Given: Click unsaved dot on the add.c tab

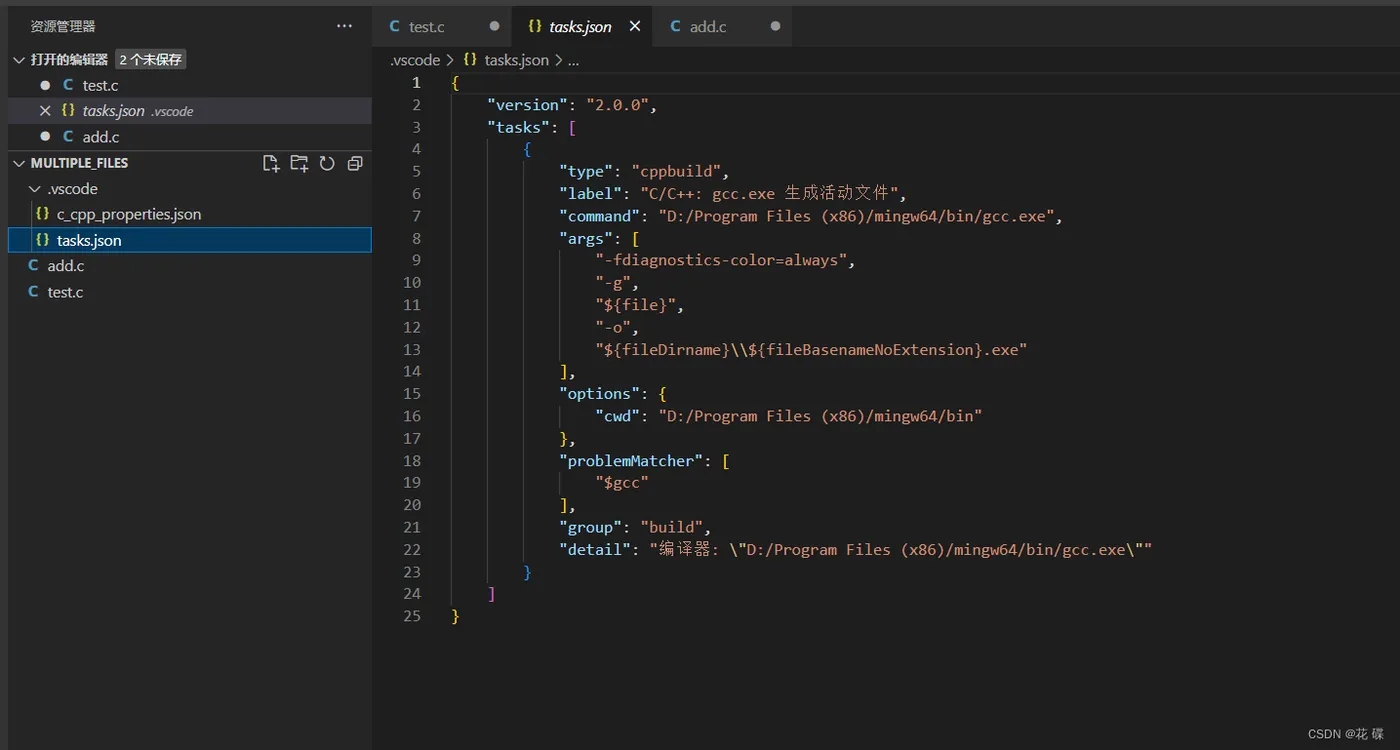Looking at the screenshot, I should [775, 27].
